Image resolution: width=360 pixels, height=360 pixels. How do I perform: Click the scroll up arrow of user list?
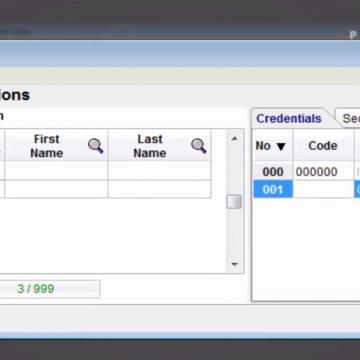[234, 138]
